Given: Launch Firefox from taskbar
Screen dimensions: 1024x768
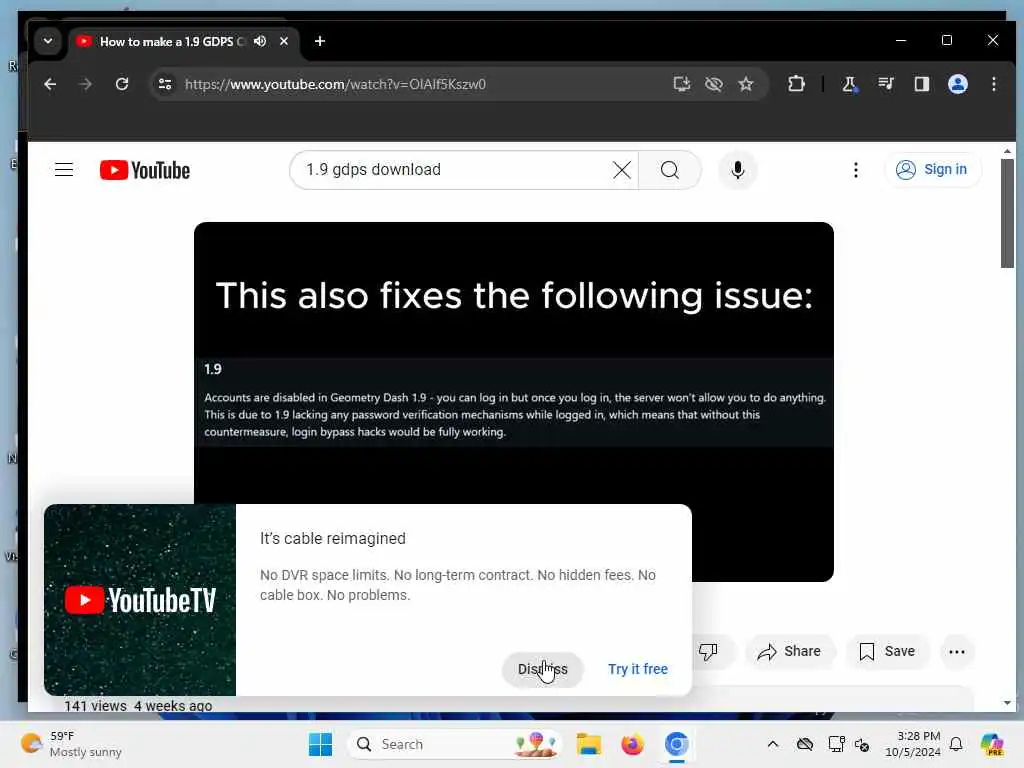Looking at the screenshot, I should click(632, 744).
